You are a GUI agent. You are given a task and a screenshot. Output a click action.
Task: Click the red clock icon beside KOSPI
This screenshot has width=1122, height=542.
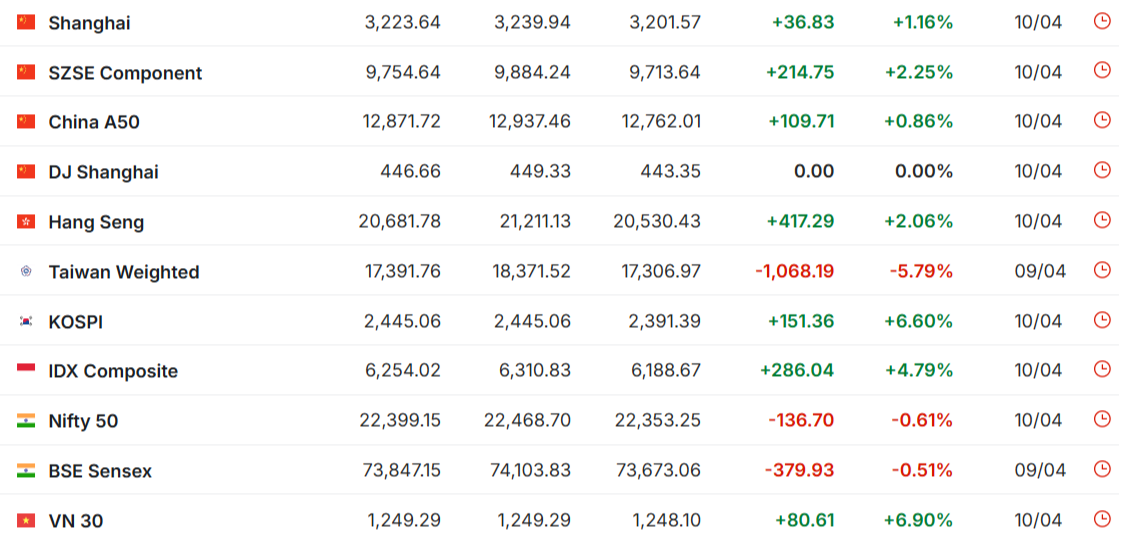(x=1102, y=320)
